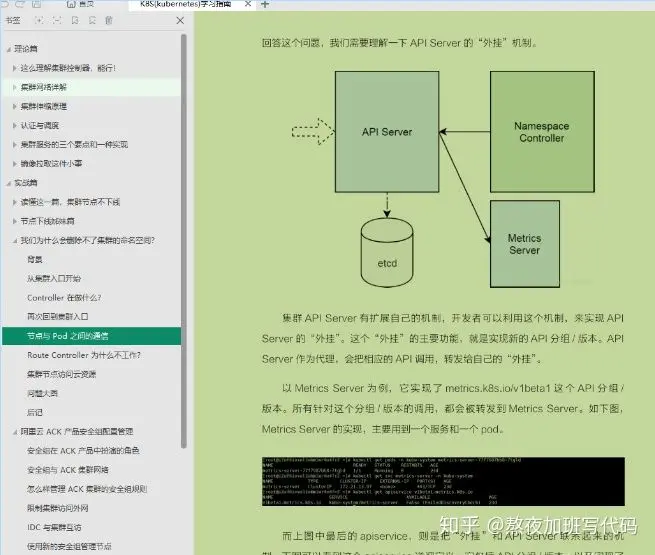The image size is (655, 555).
Task: Expand the 集群伸缩原理 arrow
Action: tap(15, 106)
